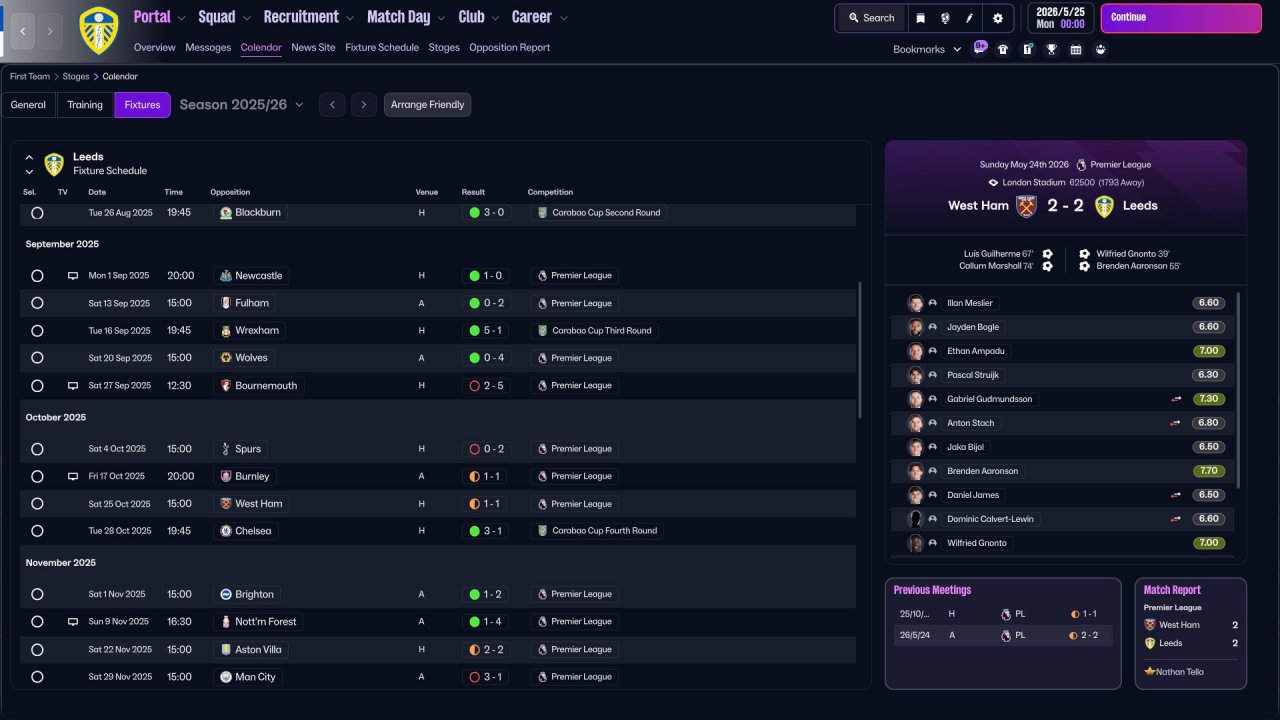Click the trophy bookmark shortcut icon
The image size is (1280, 720).
pos(1051,49)
